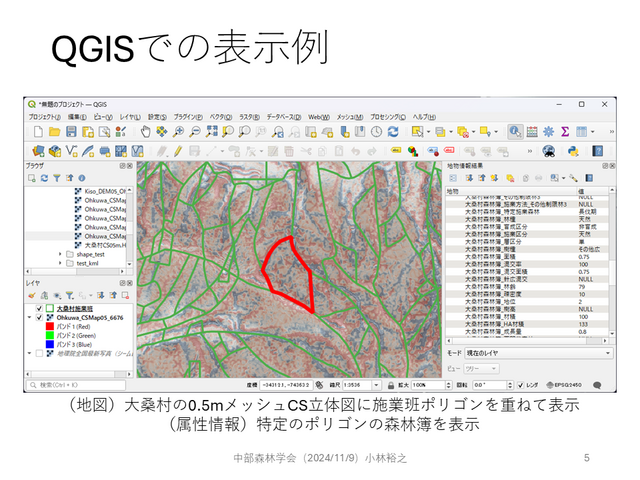Viewport: 640px width, 480px height.
Task: Activate the Identify Features tool
Action: pyautogui.click(x=515, y=131)
